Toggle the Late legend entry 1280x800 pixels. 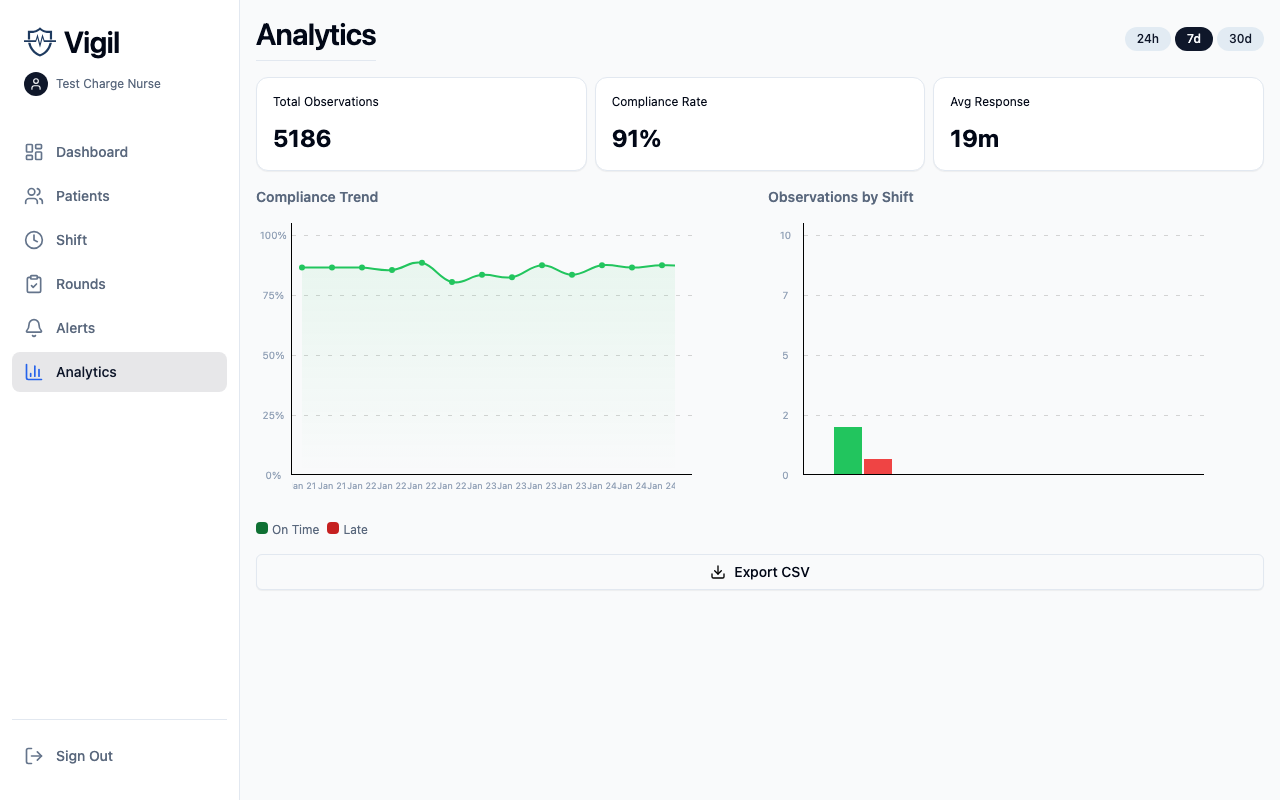[x=347, y=529]
